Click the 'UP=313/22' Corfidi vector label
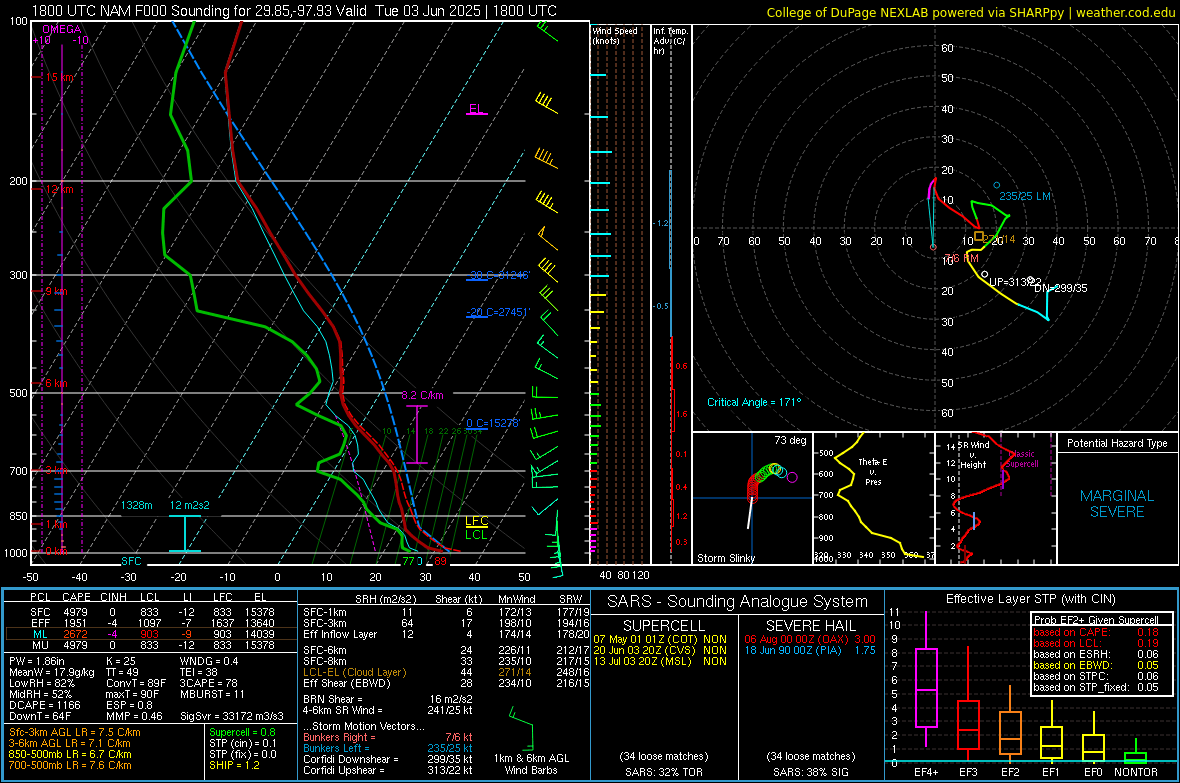The height and width of the screenshot is (783, 1180). [x=1015, y=282]
